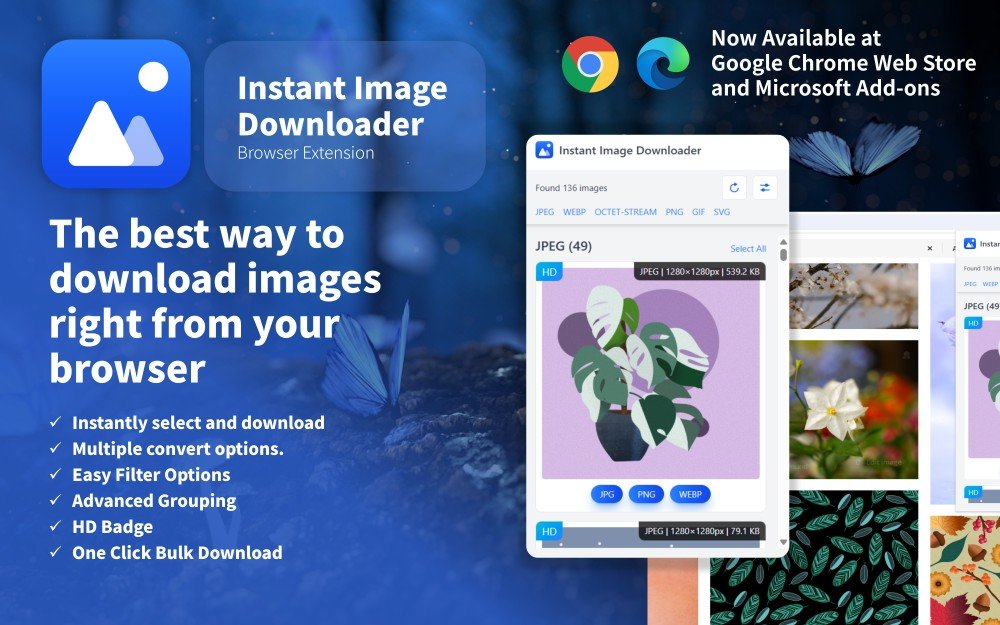Filter images by OCTET-STREAM type
This screenshot has width=1000, height=625.
click(625, 212)
